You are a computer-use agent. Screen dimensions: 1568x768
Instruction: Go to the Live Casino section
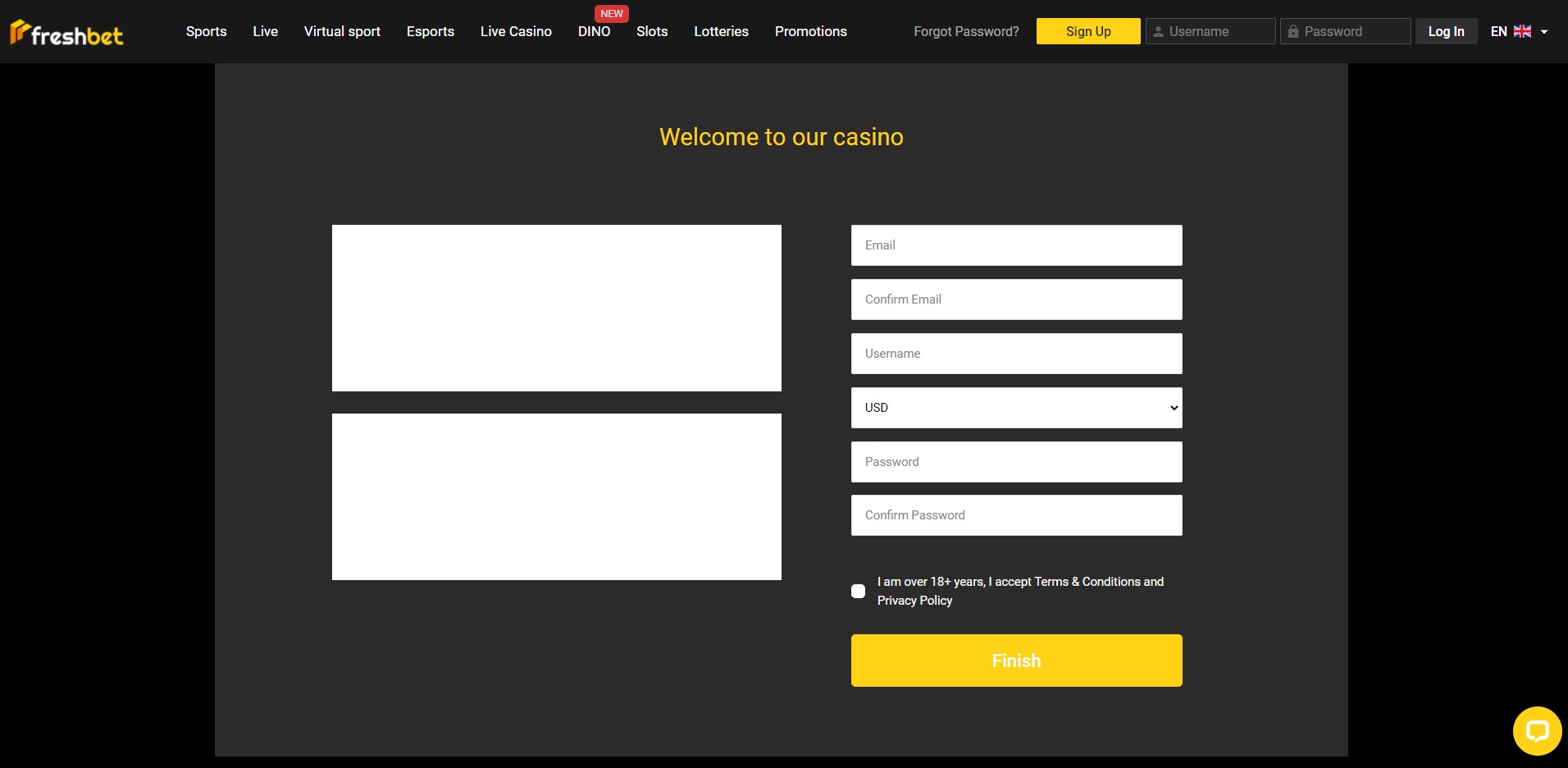pos(516,31)
